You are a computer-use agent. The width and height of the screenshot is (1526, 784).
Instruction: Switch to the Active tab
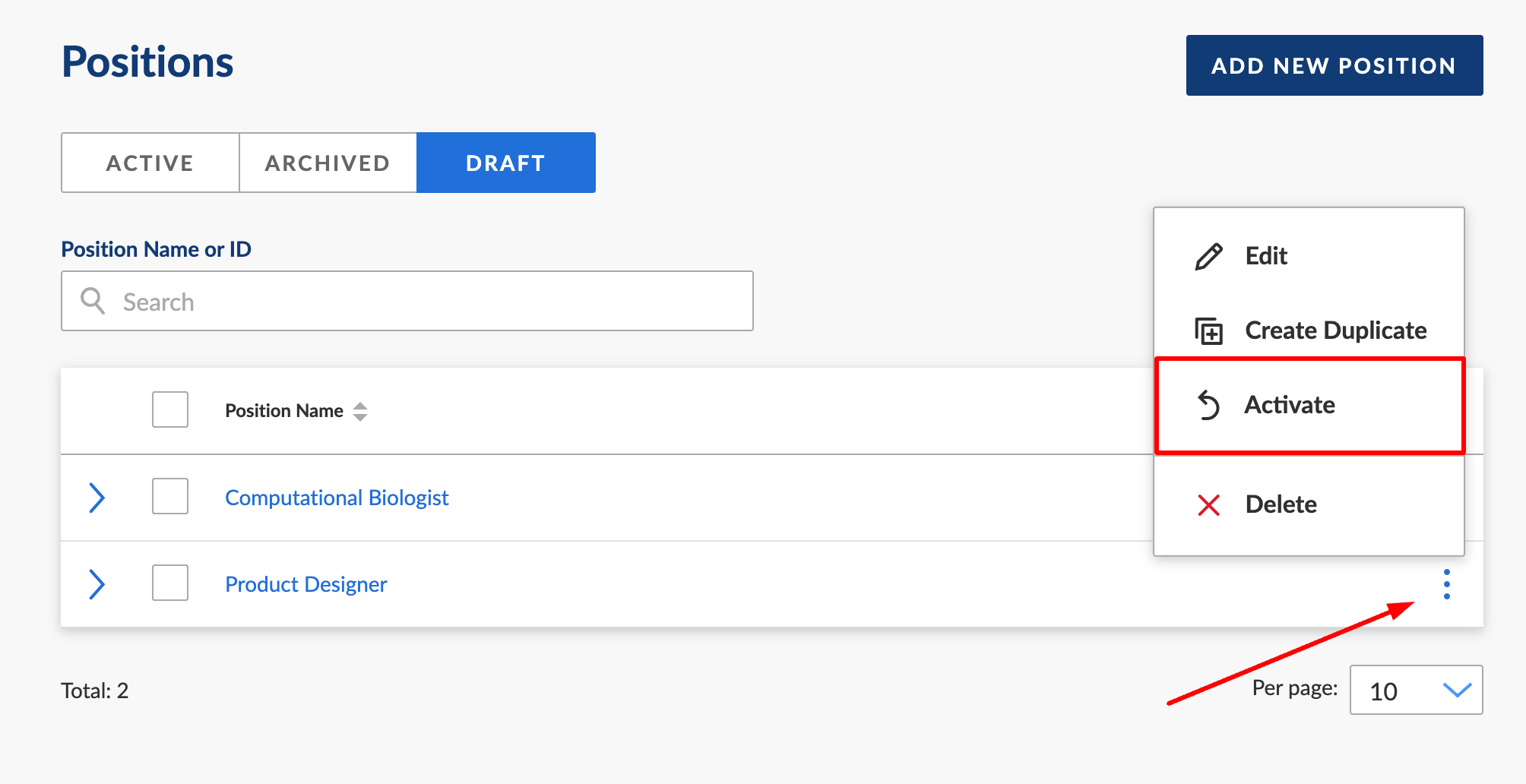click(x=150, y=163)
